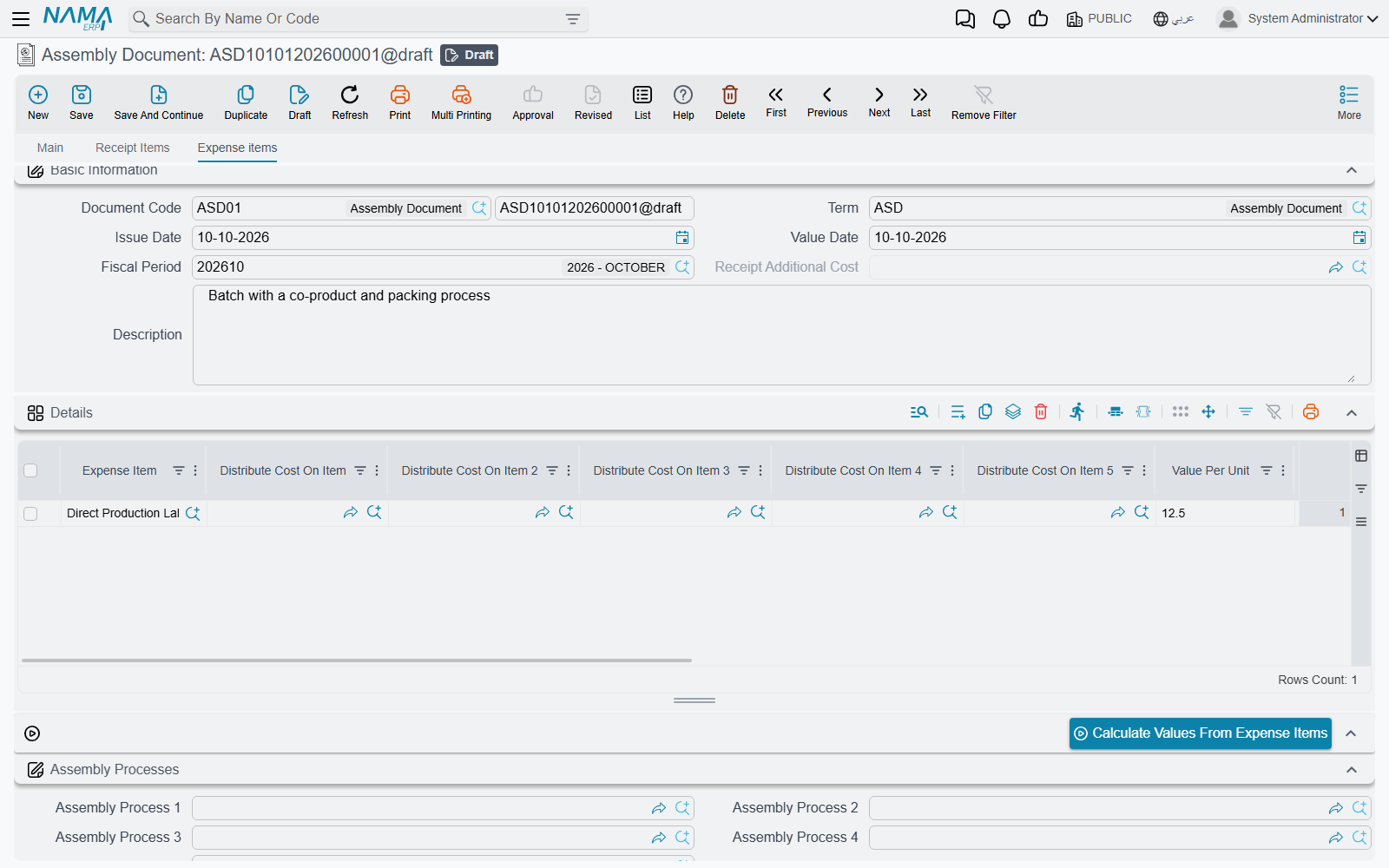
Task: Go to the First record
Action: (x=776, y=102)
